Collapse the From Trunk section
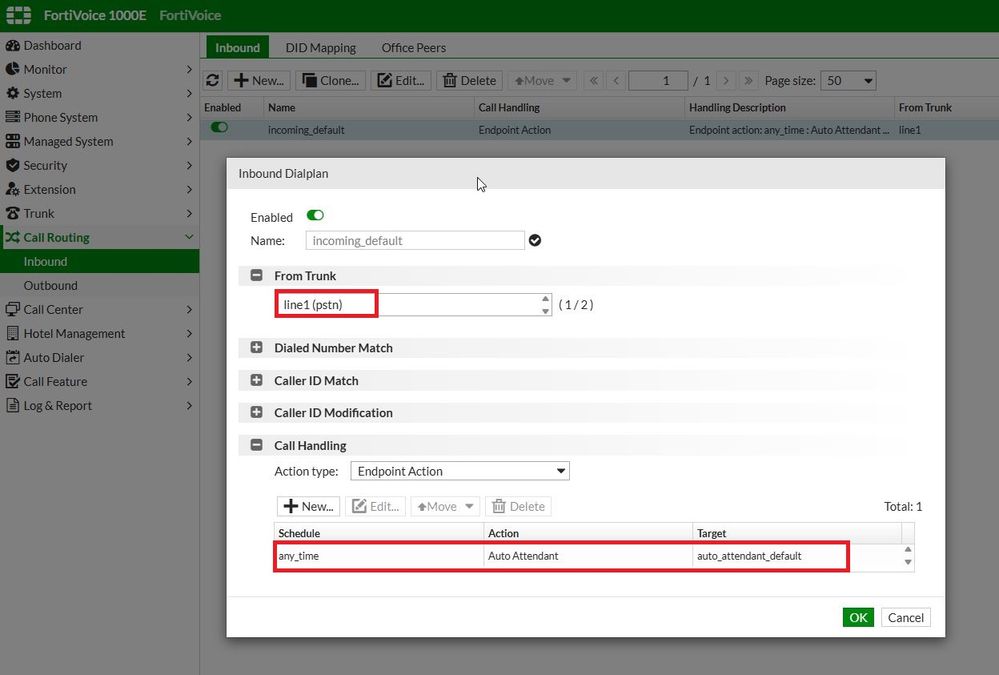 (x=256, y=276)
